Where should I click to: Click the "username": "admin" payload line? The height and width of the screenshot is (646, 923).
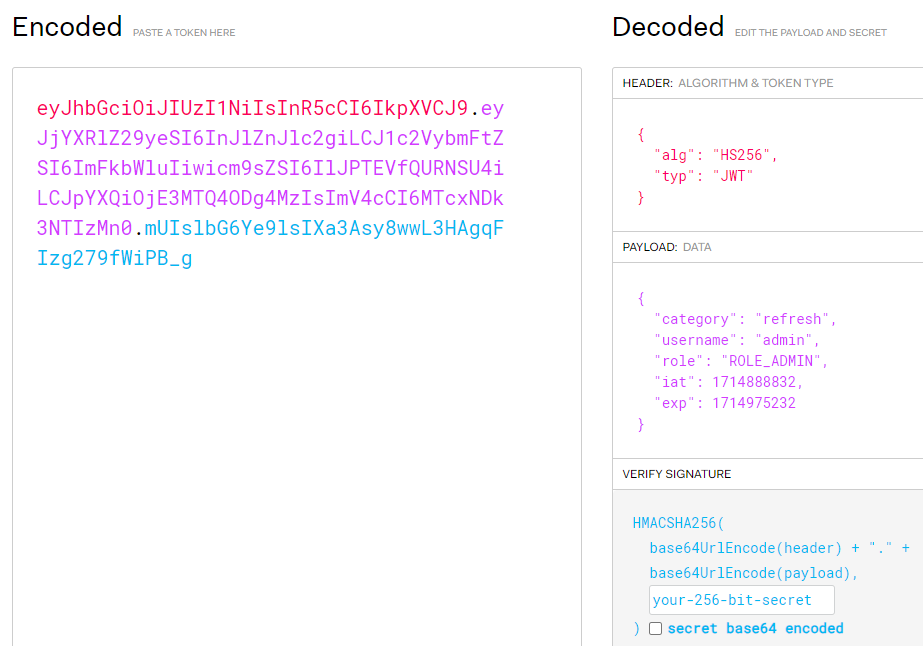point(736,340)
